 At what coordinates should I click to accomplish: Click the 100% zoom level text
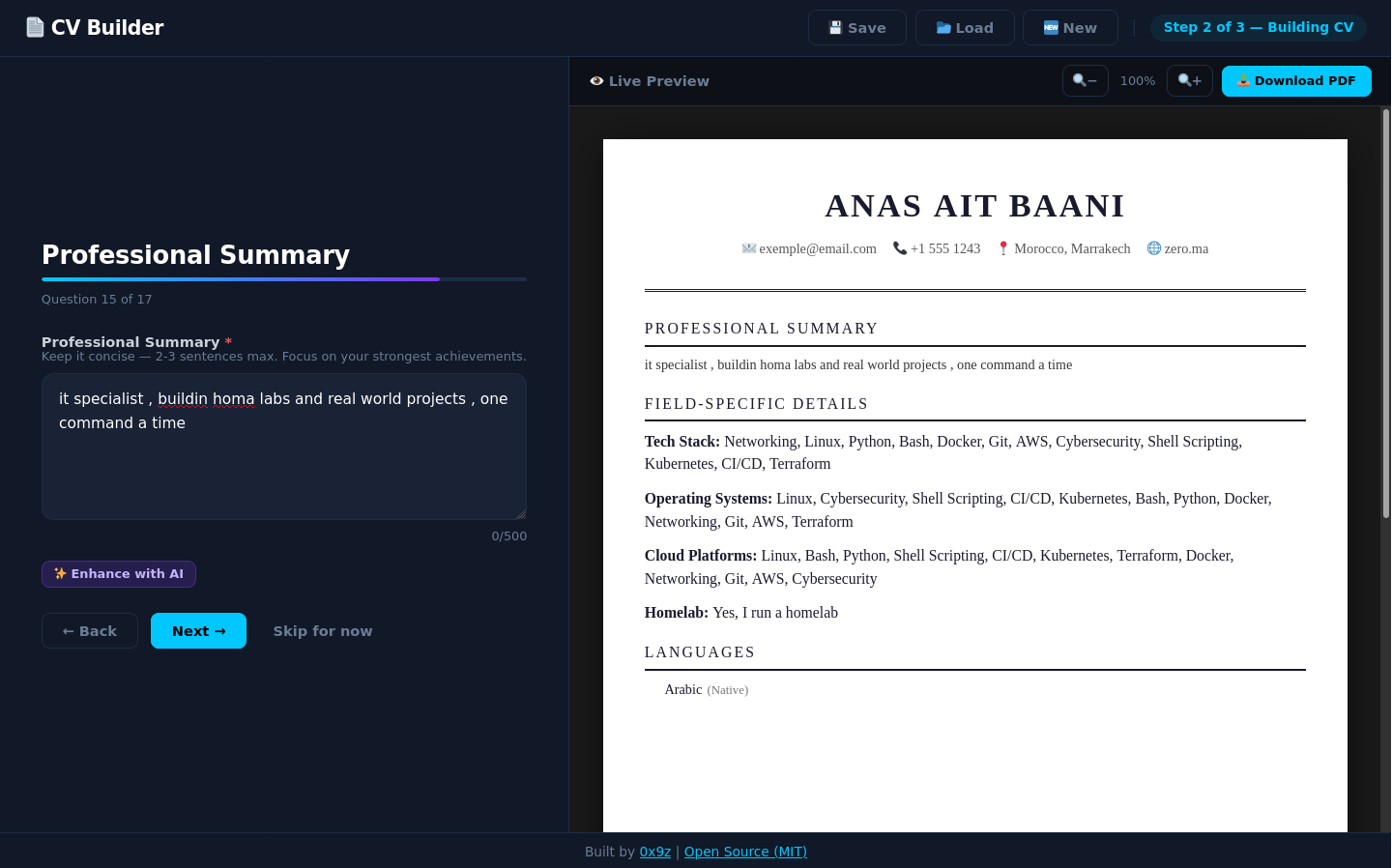pyautogui.click(x=1138, y=81)
